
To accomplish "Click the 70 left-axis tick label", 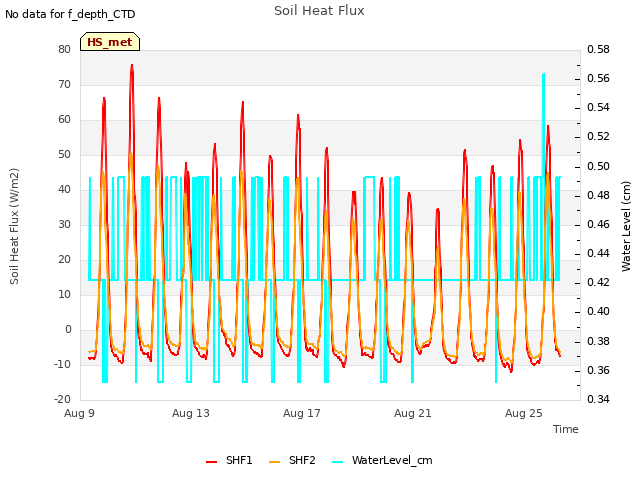I will [x=64, y=84].
